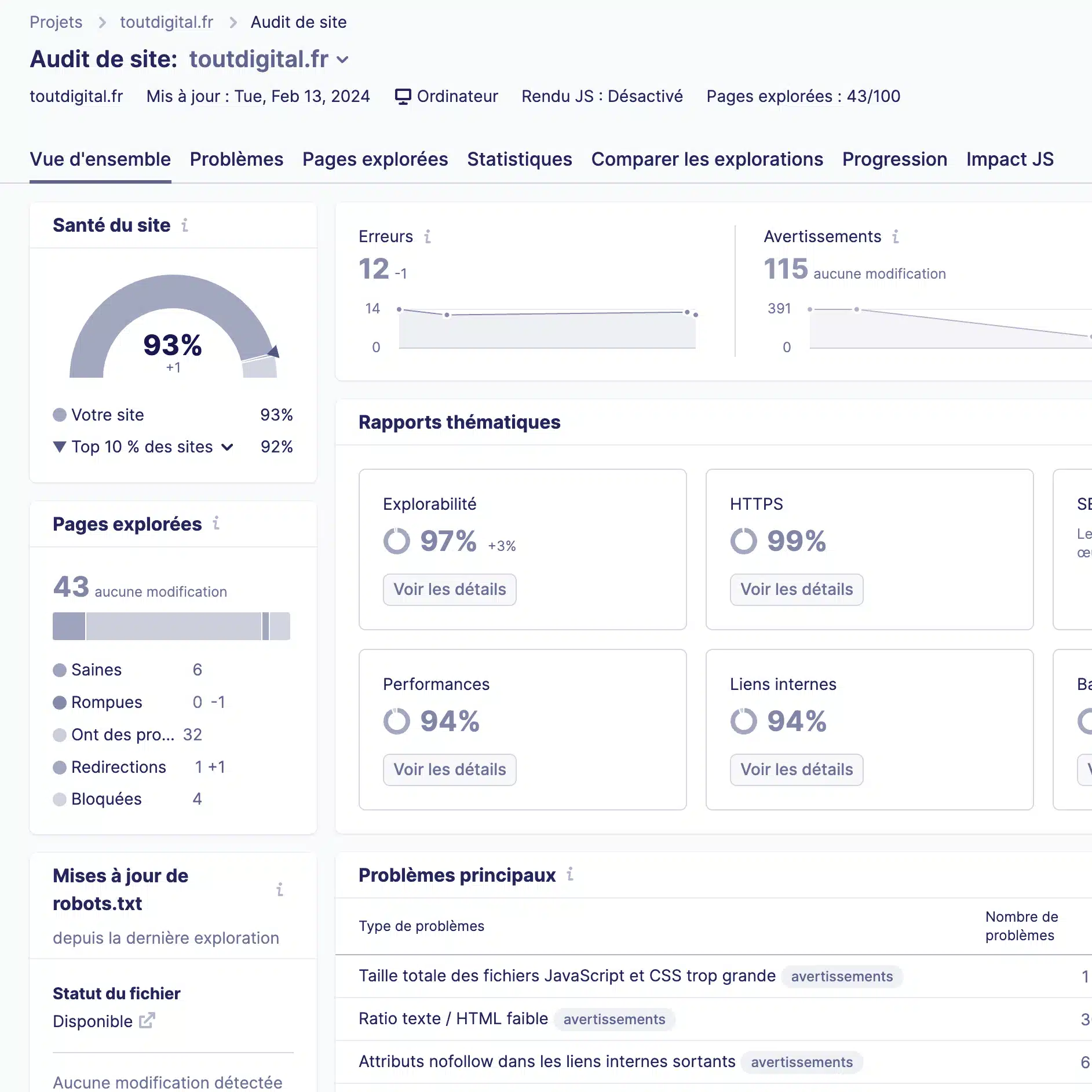The height and width of the screenshot is (1092, 1092).
Task: Click the Performances donut chart icon
Action: [397, 721]
